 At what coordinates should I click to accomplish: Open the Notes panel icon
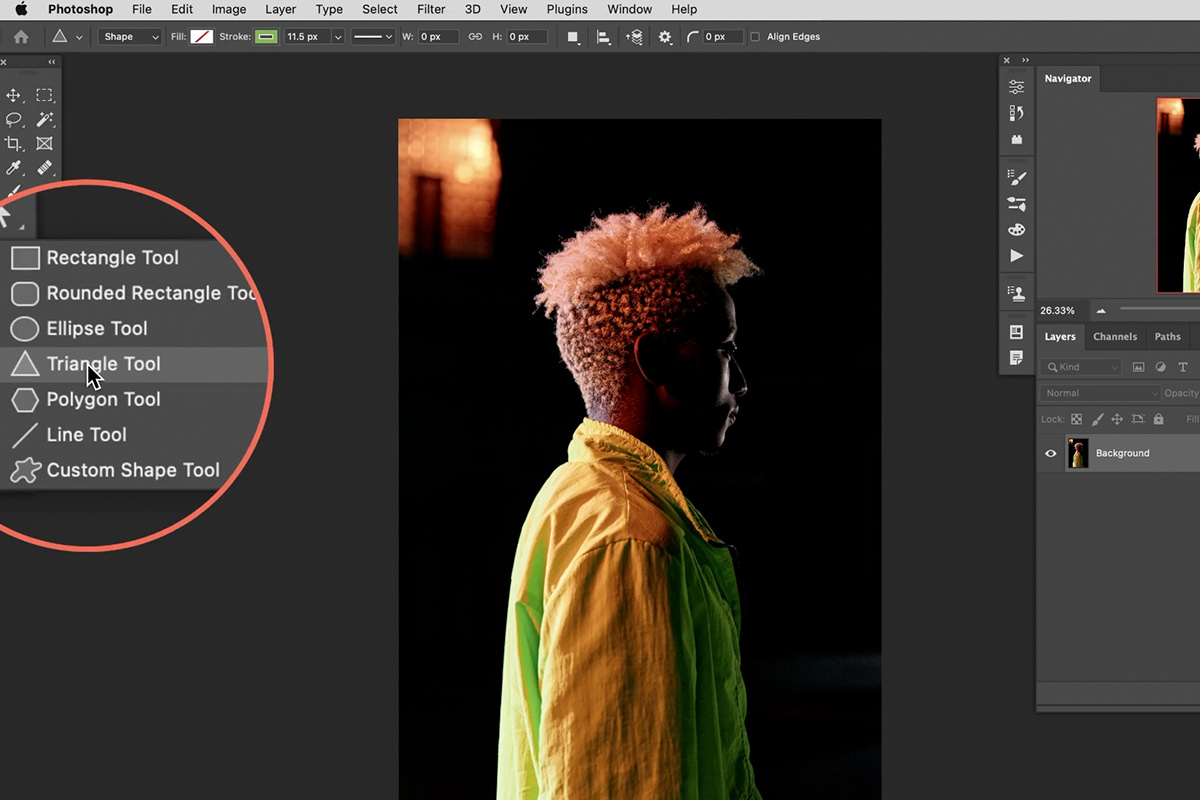click(1017, 357)
